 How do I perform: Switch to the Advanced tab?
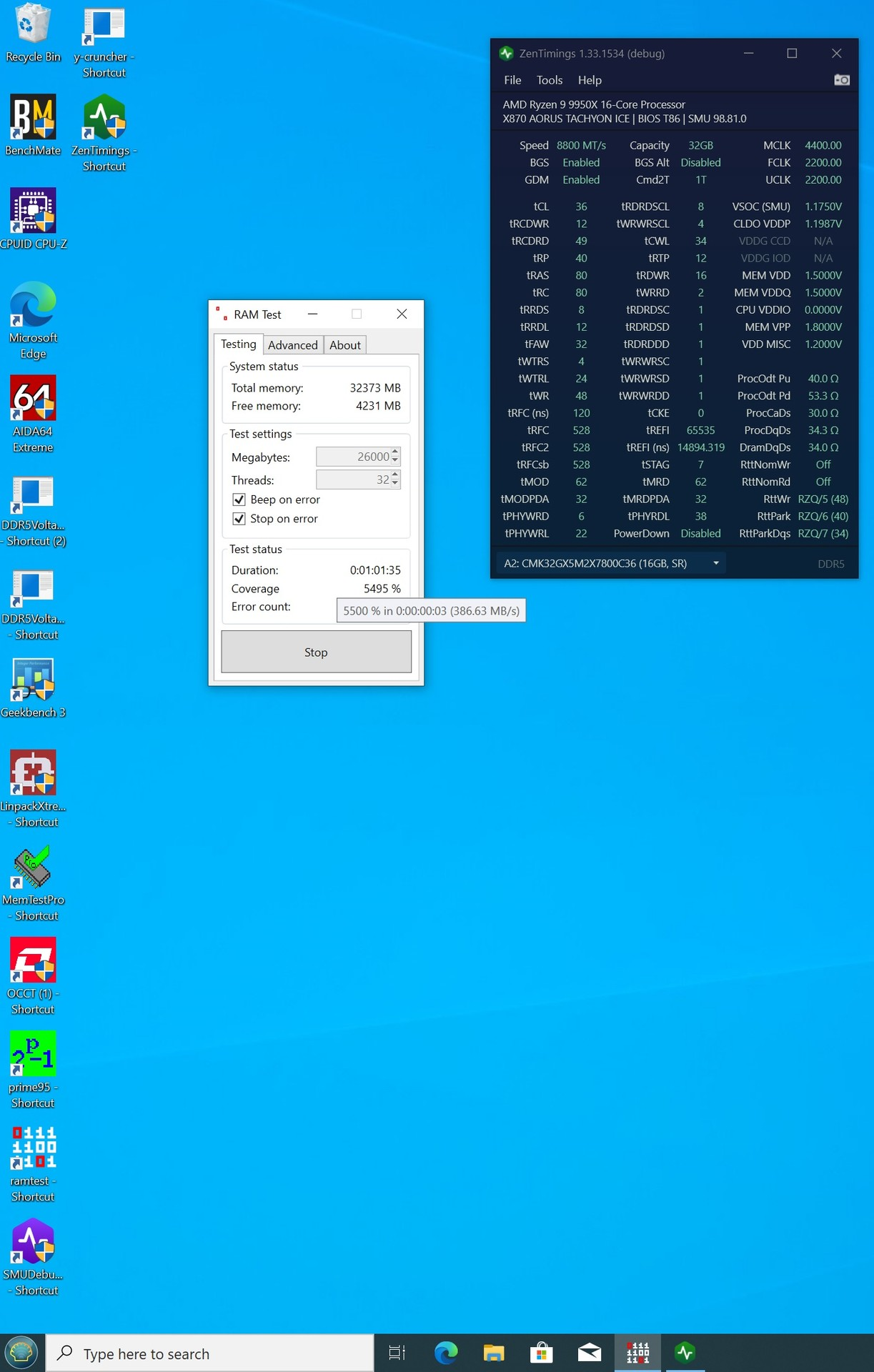(293, 345)
